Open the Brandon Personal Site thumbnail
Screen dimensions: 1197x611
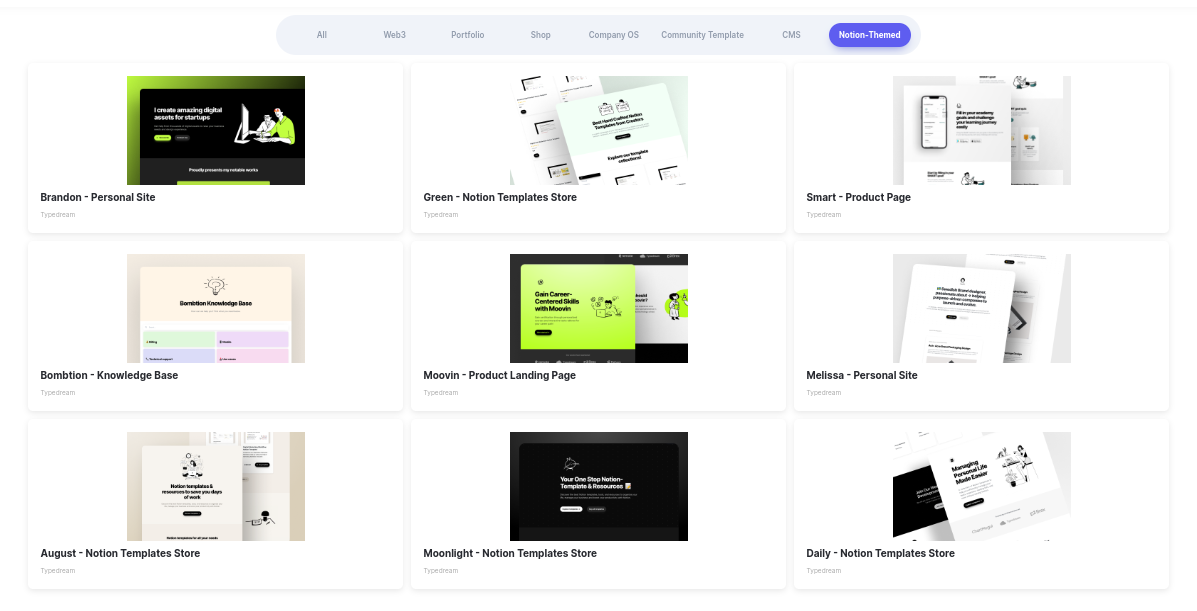point(215,131)
